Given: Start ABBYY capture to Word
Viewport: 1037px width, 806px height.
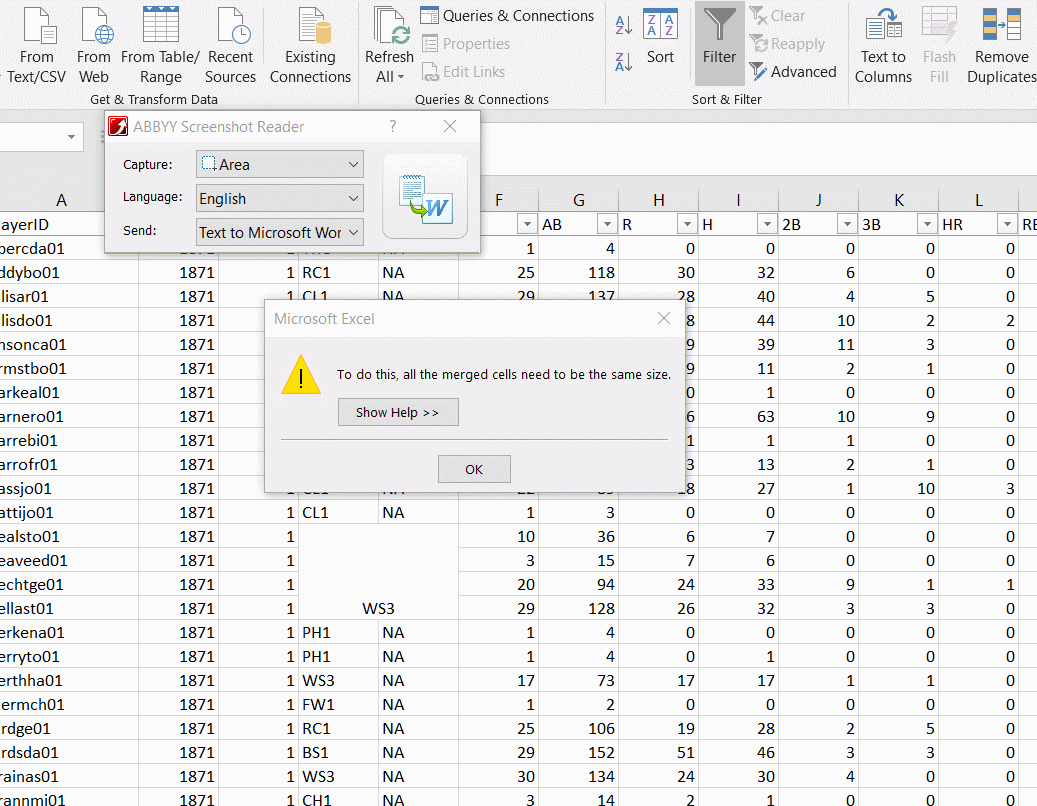Looking at the screenshot, I should [x=425, y=196].
